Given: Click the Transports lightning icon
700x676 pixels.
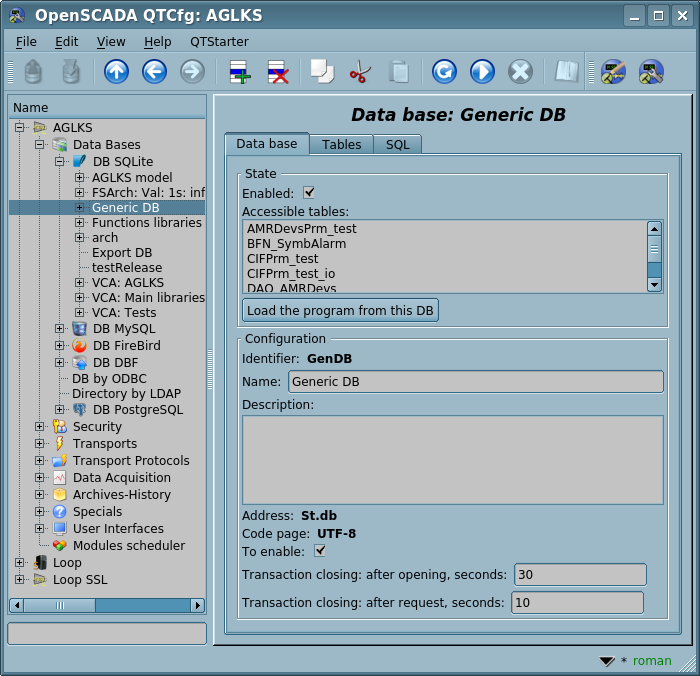Looking at the screenshot, I should tap(59, 443).
